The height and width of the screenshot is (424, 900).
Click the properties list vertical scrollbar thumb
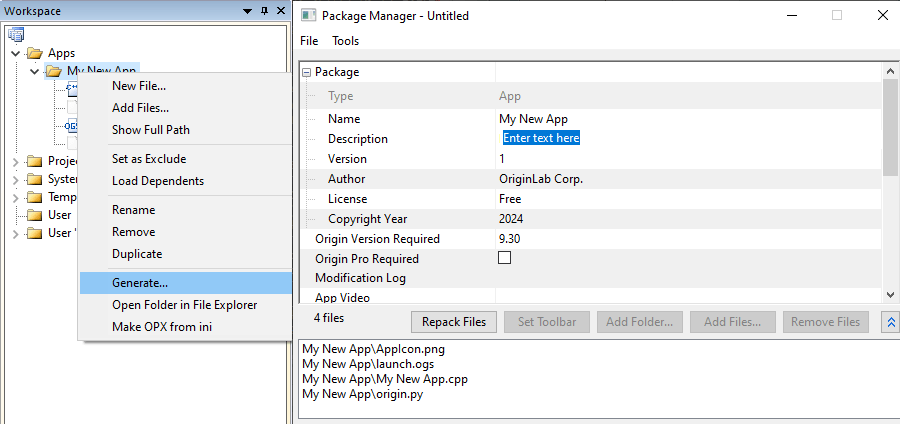[x=890, y=128]
